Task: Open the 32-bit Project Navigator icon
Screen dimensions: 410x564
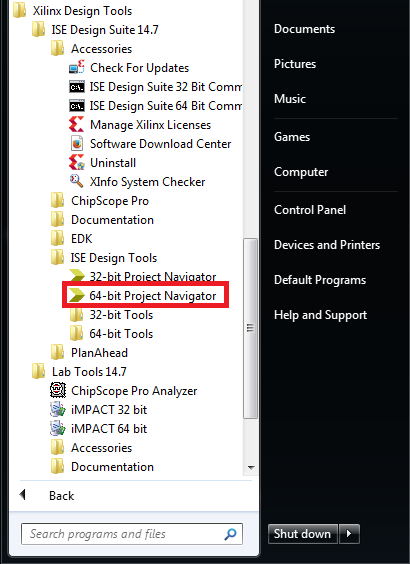Action: [77, 276]
